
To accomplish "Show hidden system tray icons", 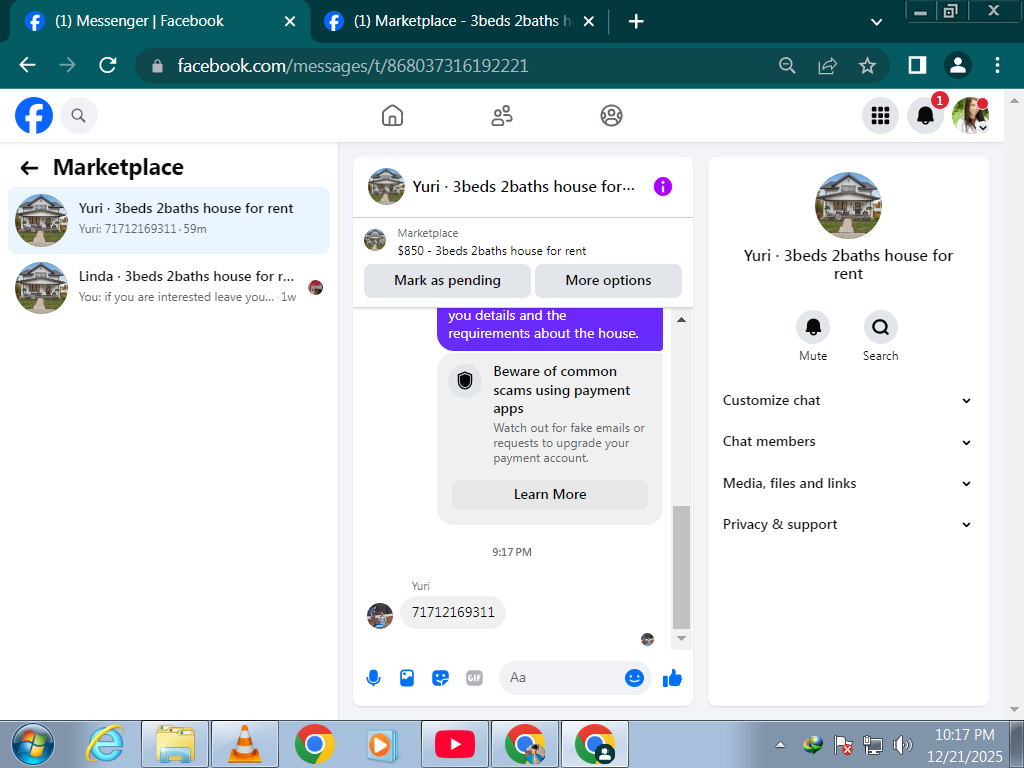I will [x=780, y=744].
